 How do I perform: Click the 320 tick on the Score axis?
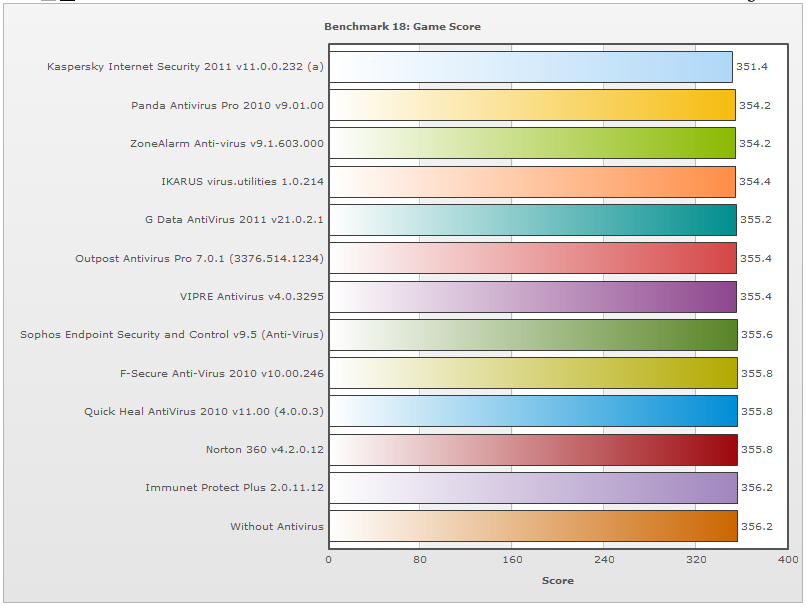696,560
